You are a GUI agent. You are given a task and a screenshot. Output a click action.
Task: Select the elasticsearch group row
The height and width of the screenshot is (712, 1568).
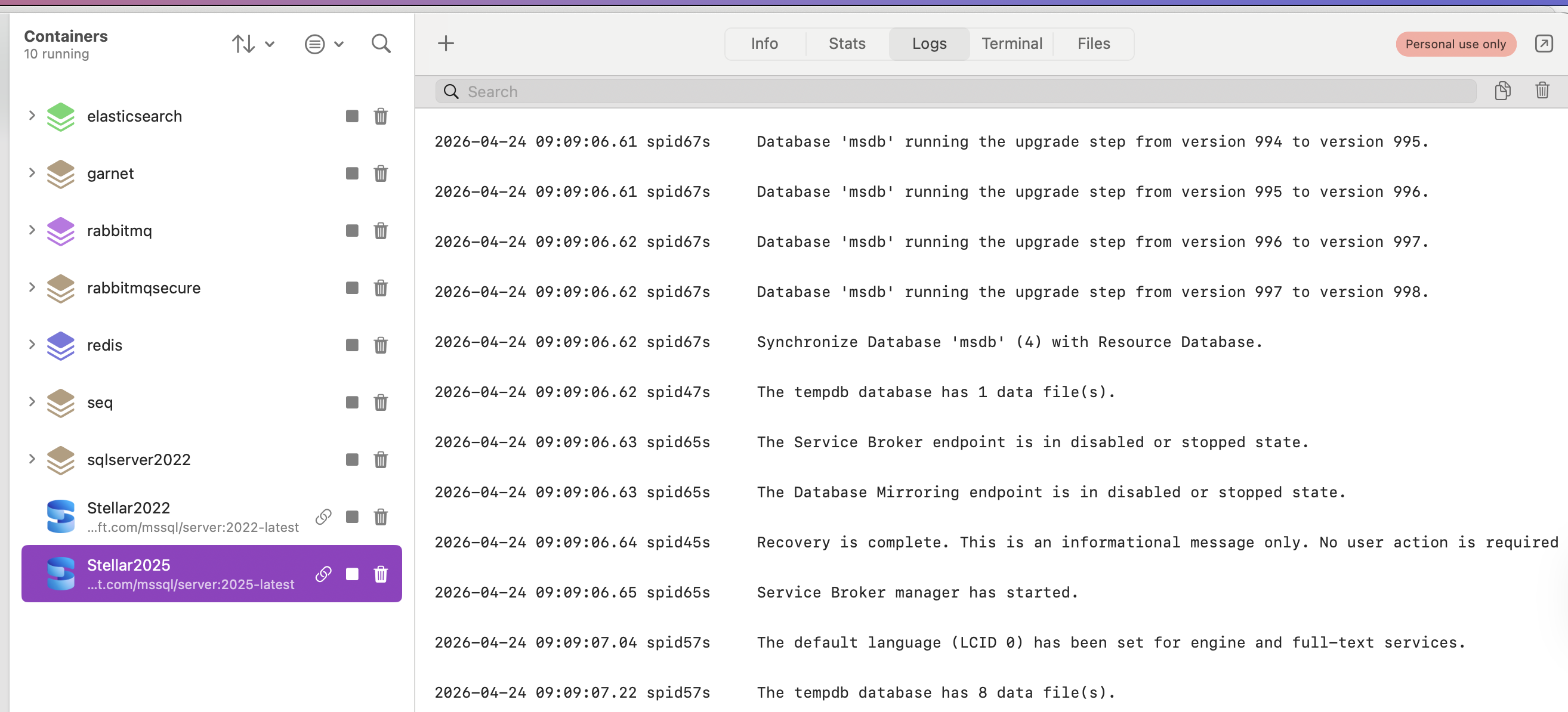click(211, 116)
